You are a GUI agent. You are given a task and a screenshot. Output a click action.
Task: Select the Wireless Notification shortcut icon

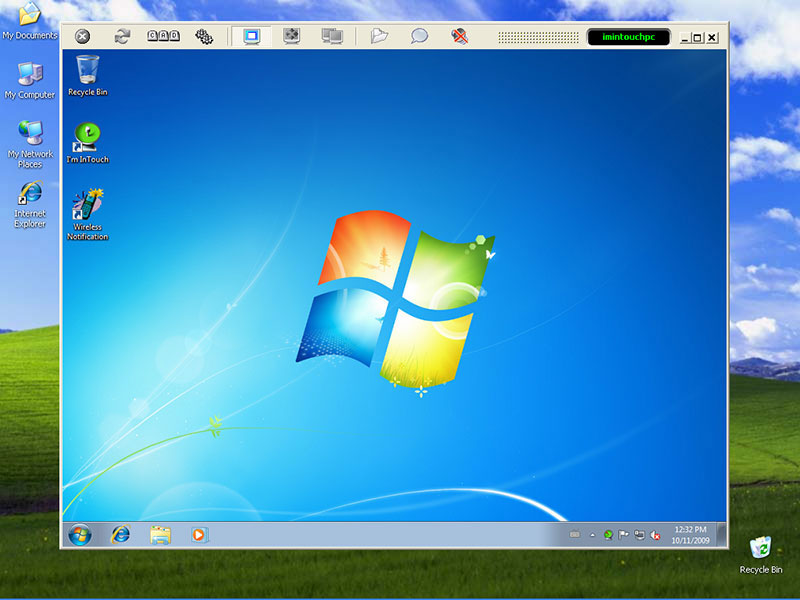[x=88, y=214]
